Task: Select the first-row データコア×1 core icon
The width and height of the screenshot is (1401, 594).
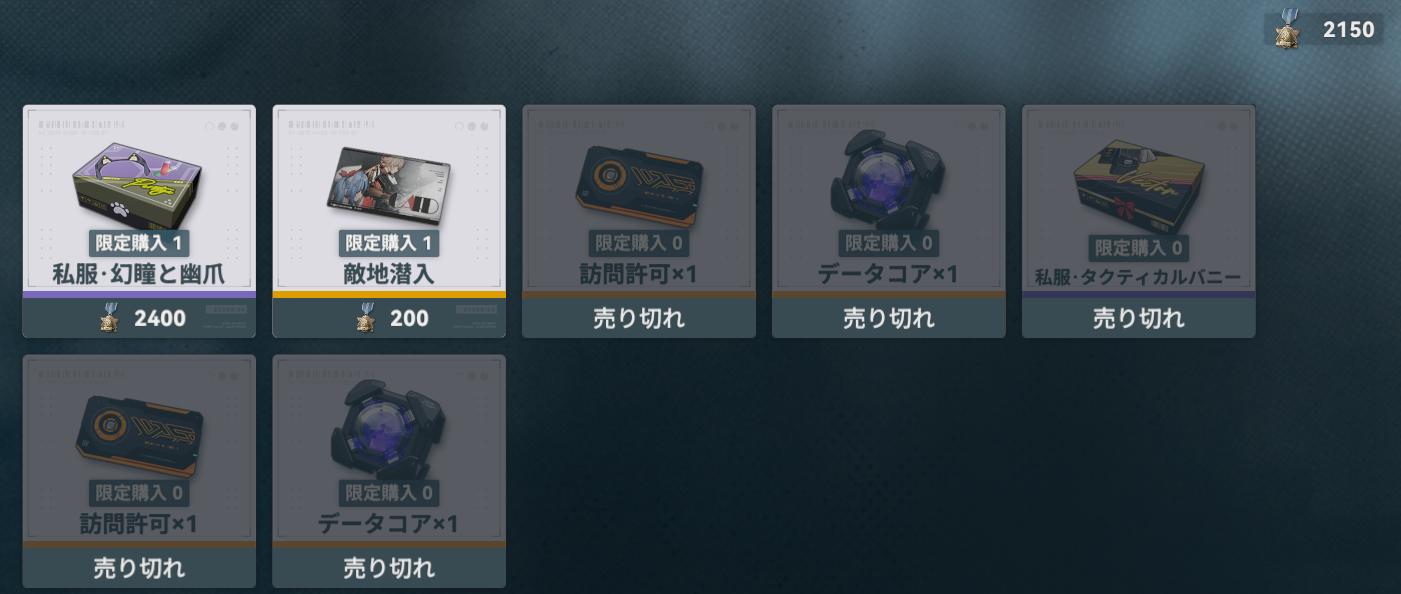Action: tap(888, 181)
